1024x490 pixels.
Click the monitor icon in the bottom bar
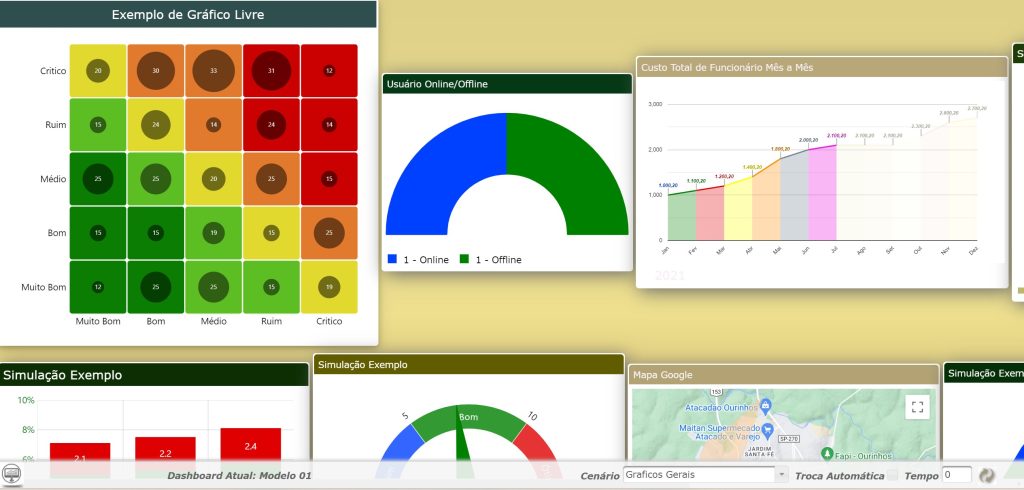(11, 475)
